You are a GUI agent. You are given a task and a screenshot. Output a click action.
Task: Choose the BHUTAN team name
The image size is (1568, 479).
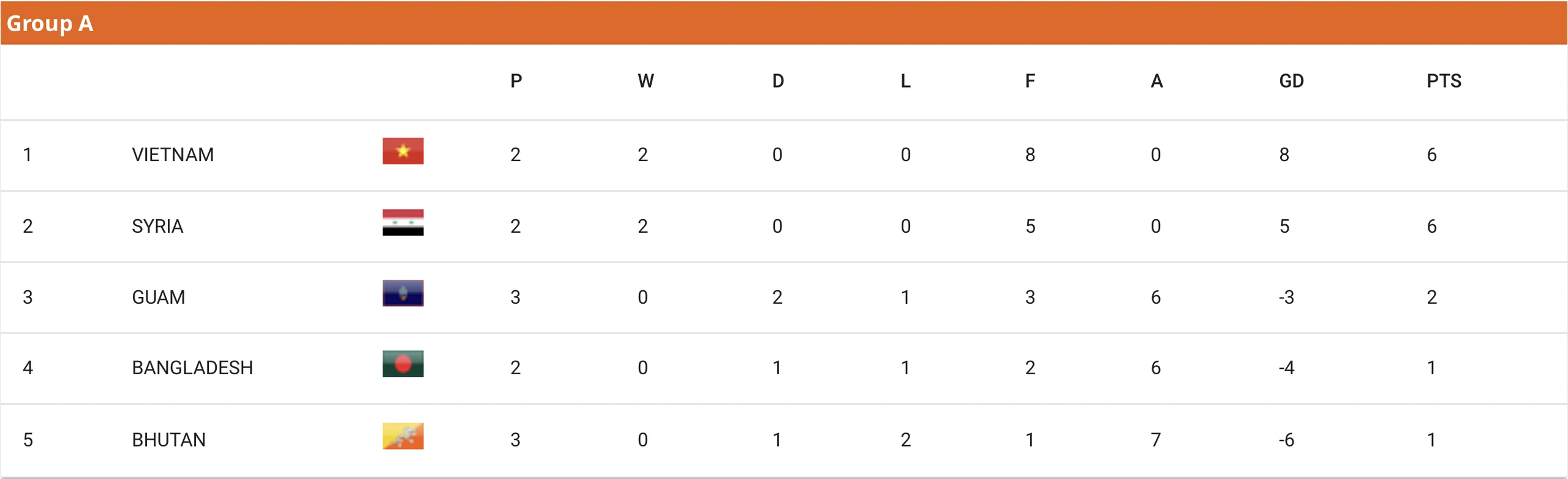pos(168,440)
